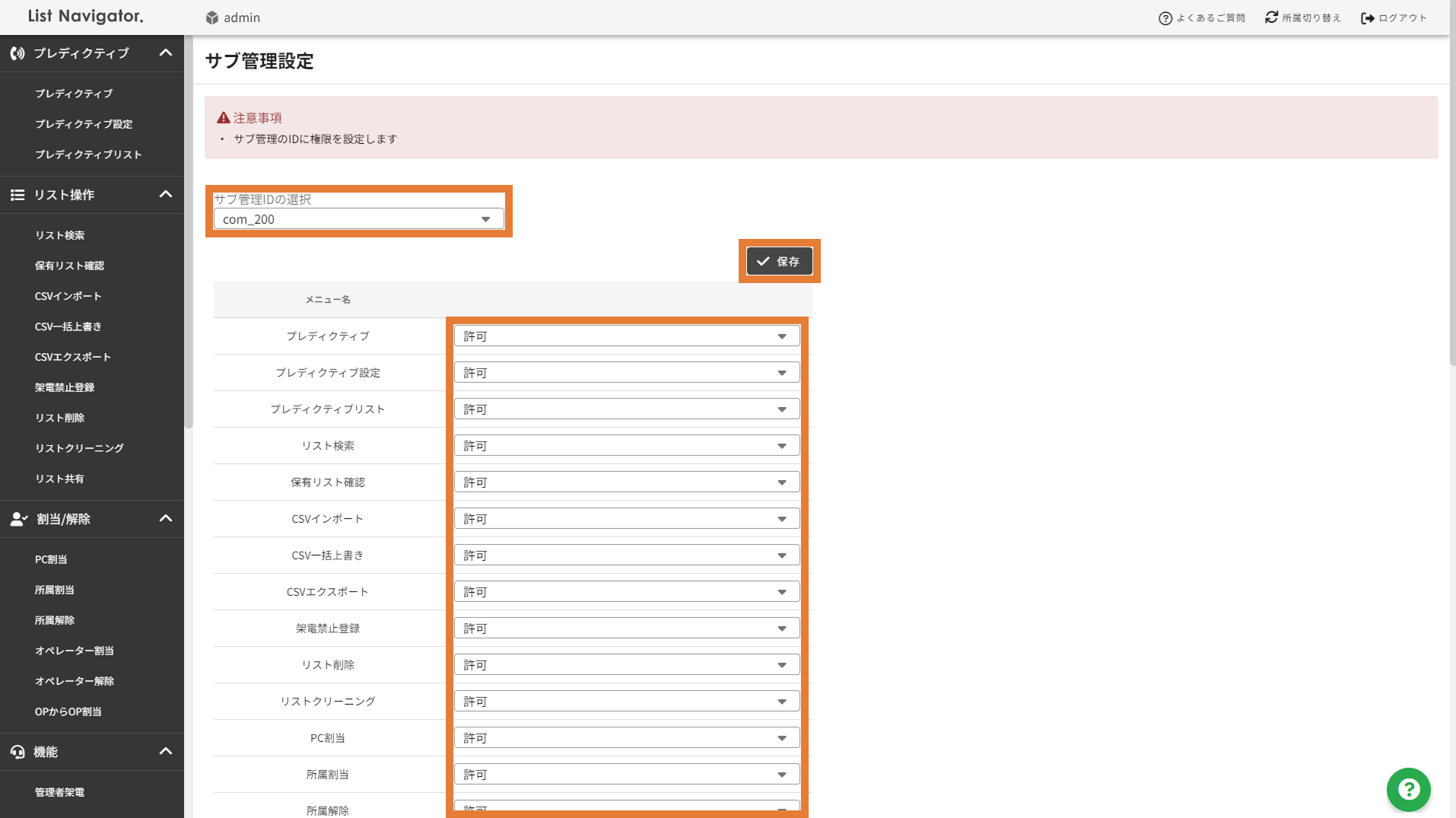
Task: Click the 保存 save button
Action: [779, 261]
